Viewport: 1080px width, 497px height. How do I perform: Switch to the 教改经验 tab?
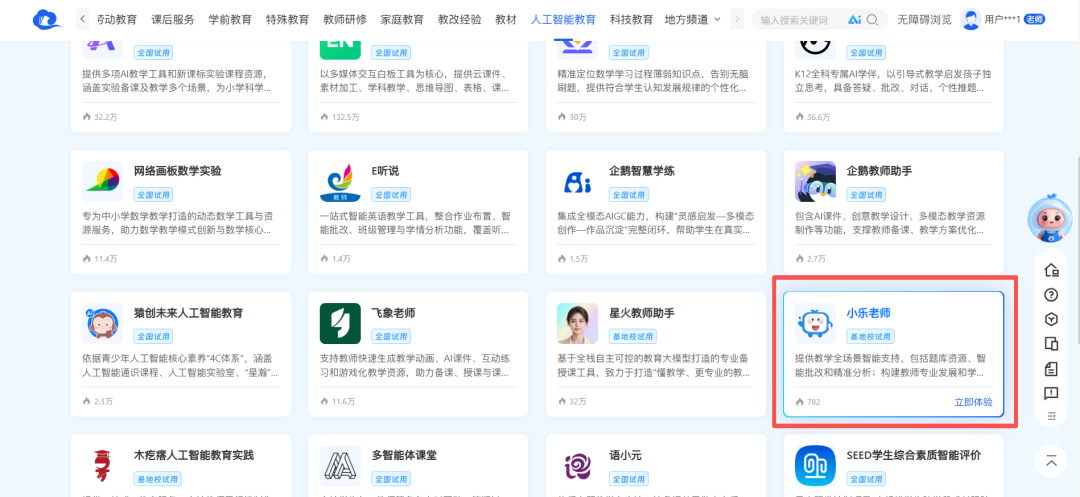pyautogui.click(x=459, y=19)
